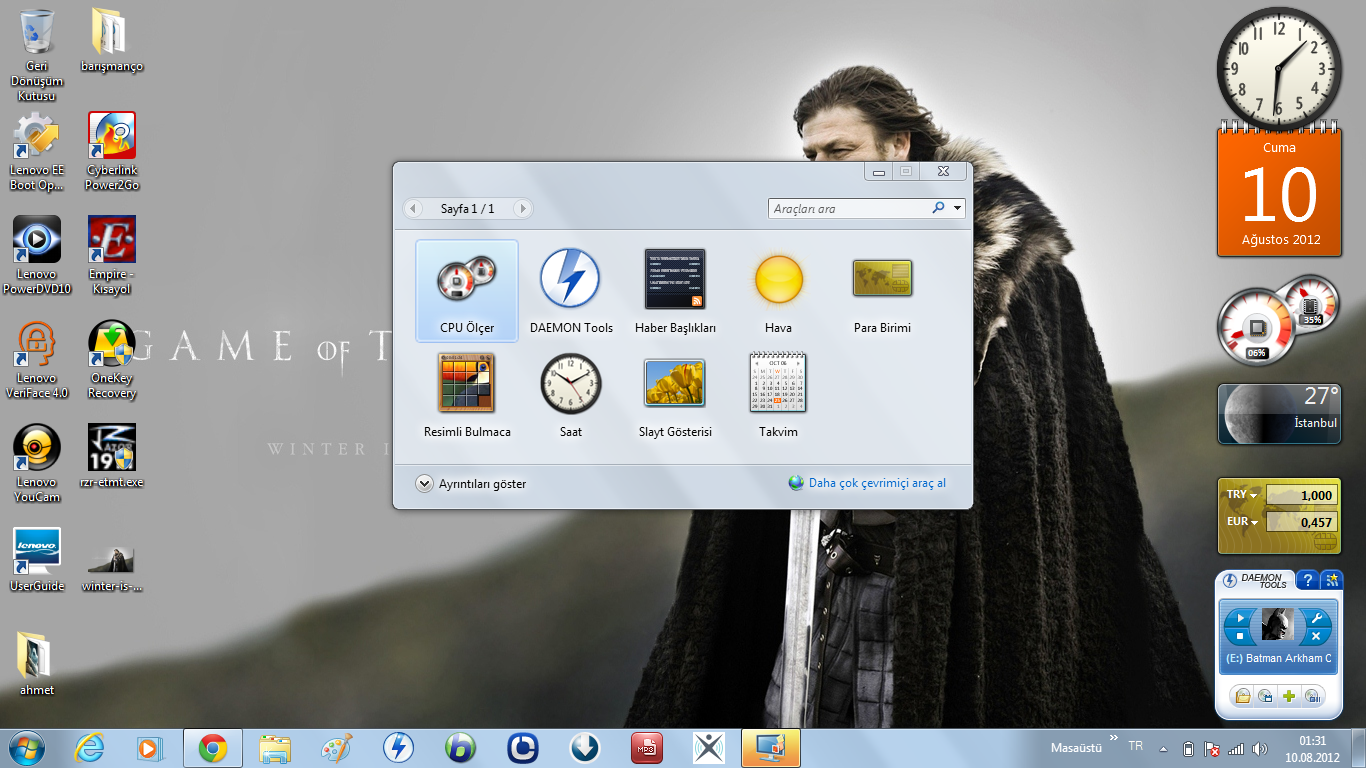1366x768 pixels.
Task: Focus the Araçları ara search field
Action: pyautogui.click(x=850, y=208)
